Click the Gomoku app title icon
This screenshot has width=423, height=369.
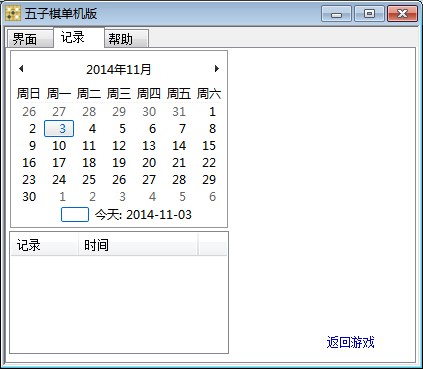(x=13, y=14)
